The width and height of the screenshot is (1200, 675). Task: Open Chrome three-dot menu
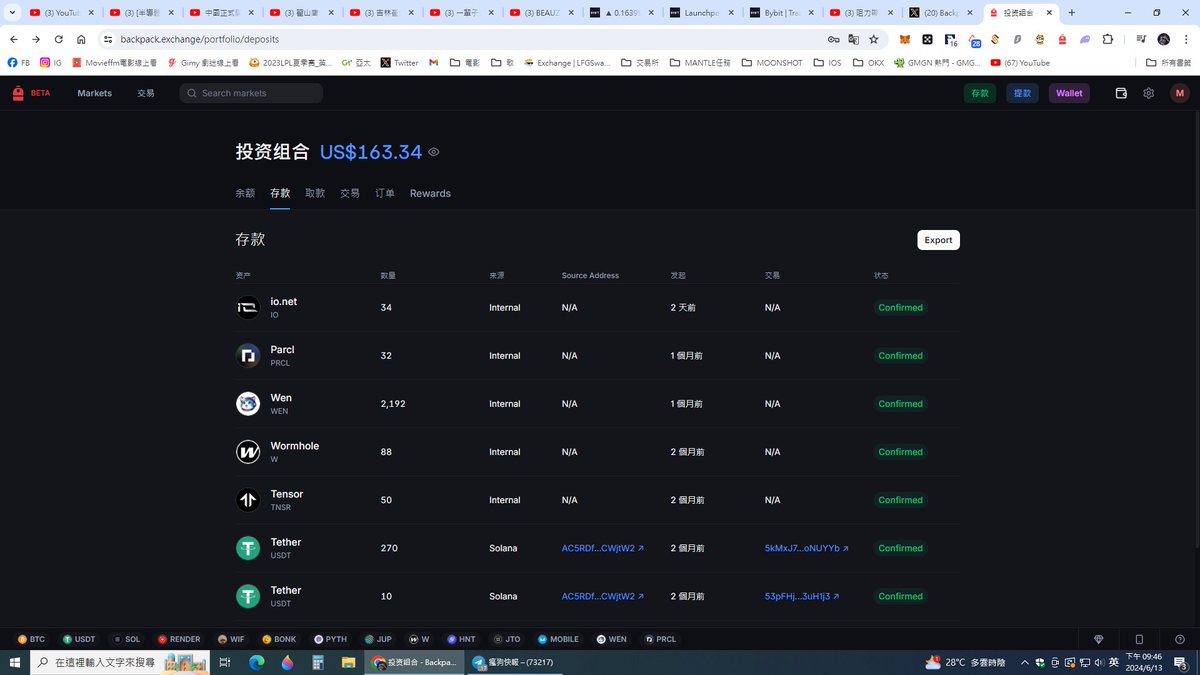[1185, 39]
